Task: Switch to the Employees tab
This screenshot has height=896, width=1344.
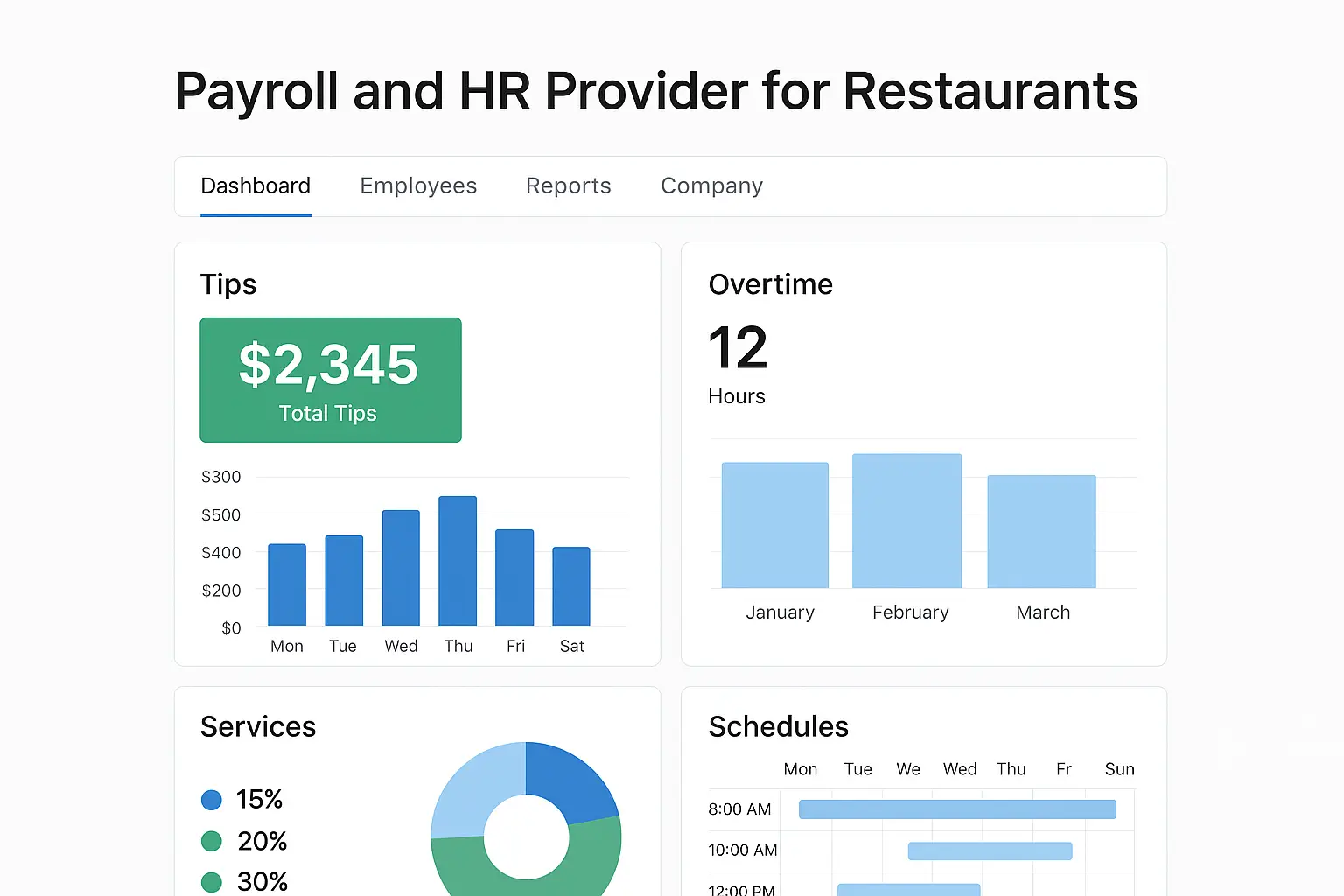Action: point(418,185)
